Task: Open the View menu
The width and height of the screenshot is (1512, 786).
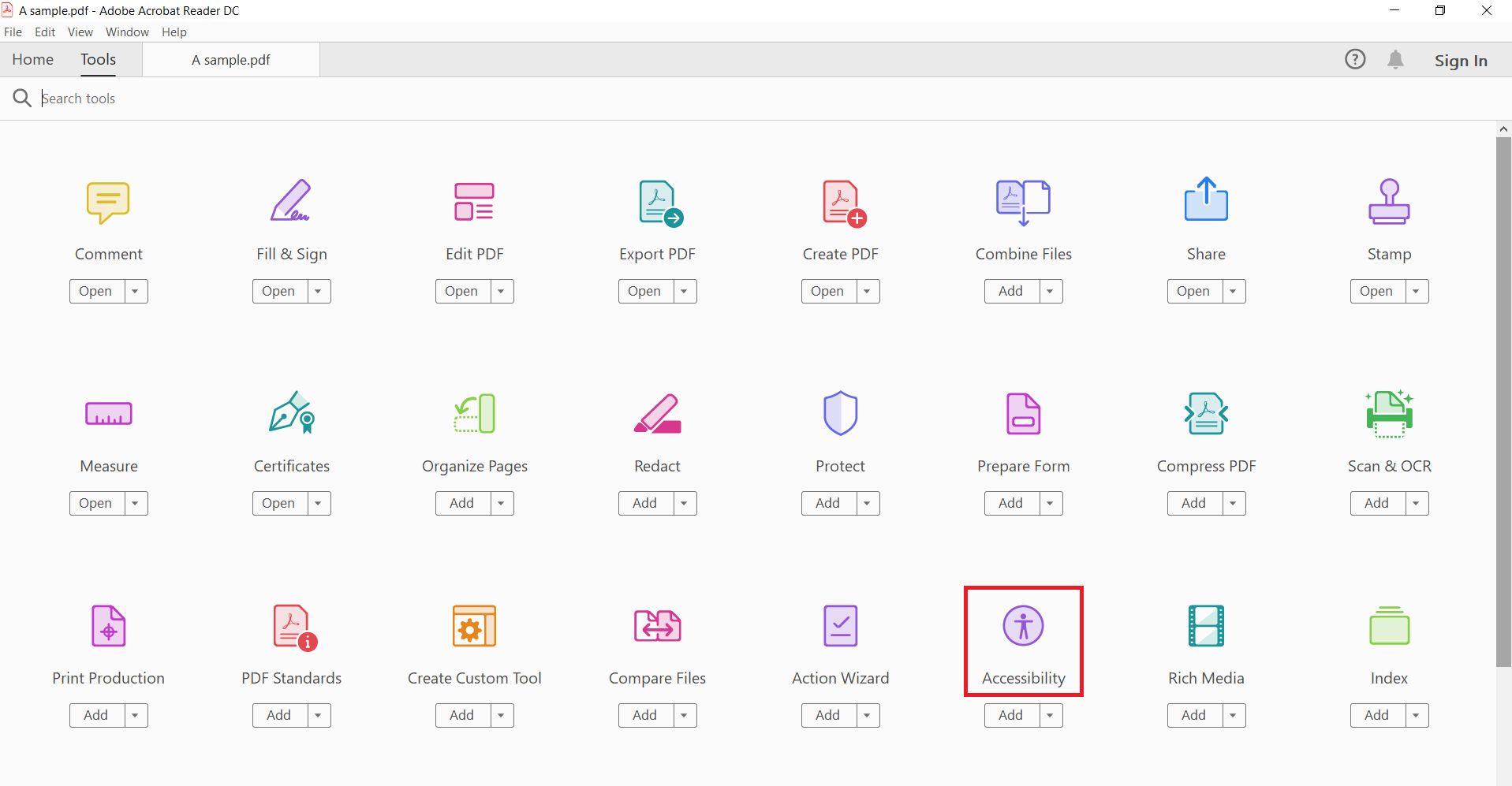Action: (x=80, y=32)
